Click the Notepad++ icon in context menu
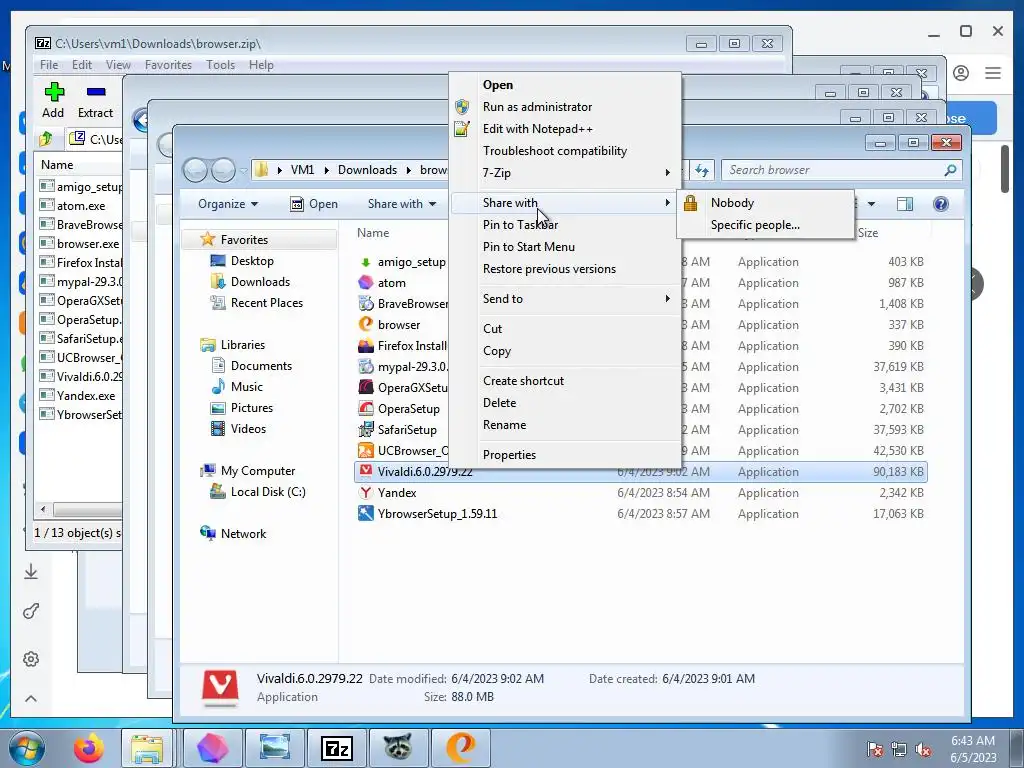Viewport: 1024px width, 768px height. pyautogui.click(x=462, y=129)
